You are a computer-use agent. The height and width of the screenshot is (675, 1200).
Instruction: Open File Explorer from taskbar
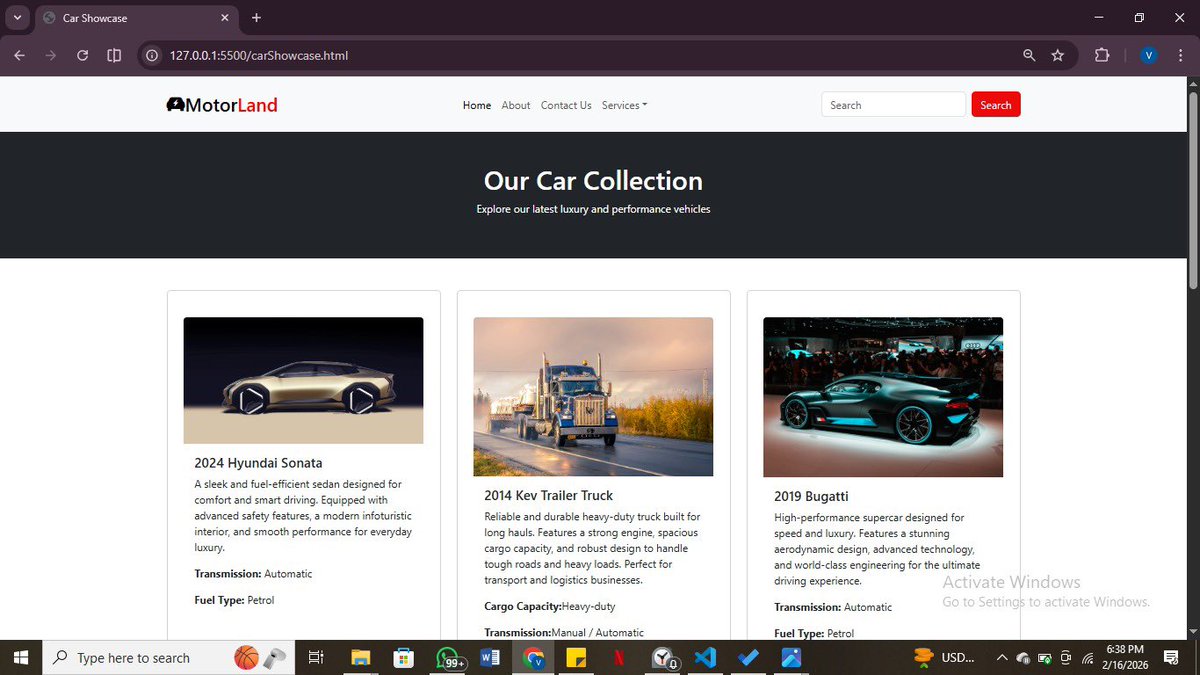click(x=362, y=658)
